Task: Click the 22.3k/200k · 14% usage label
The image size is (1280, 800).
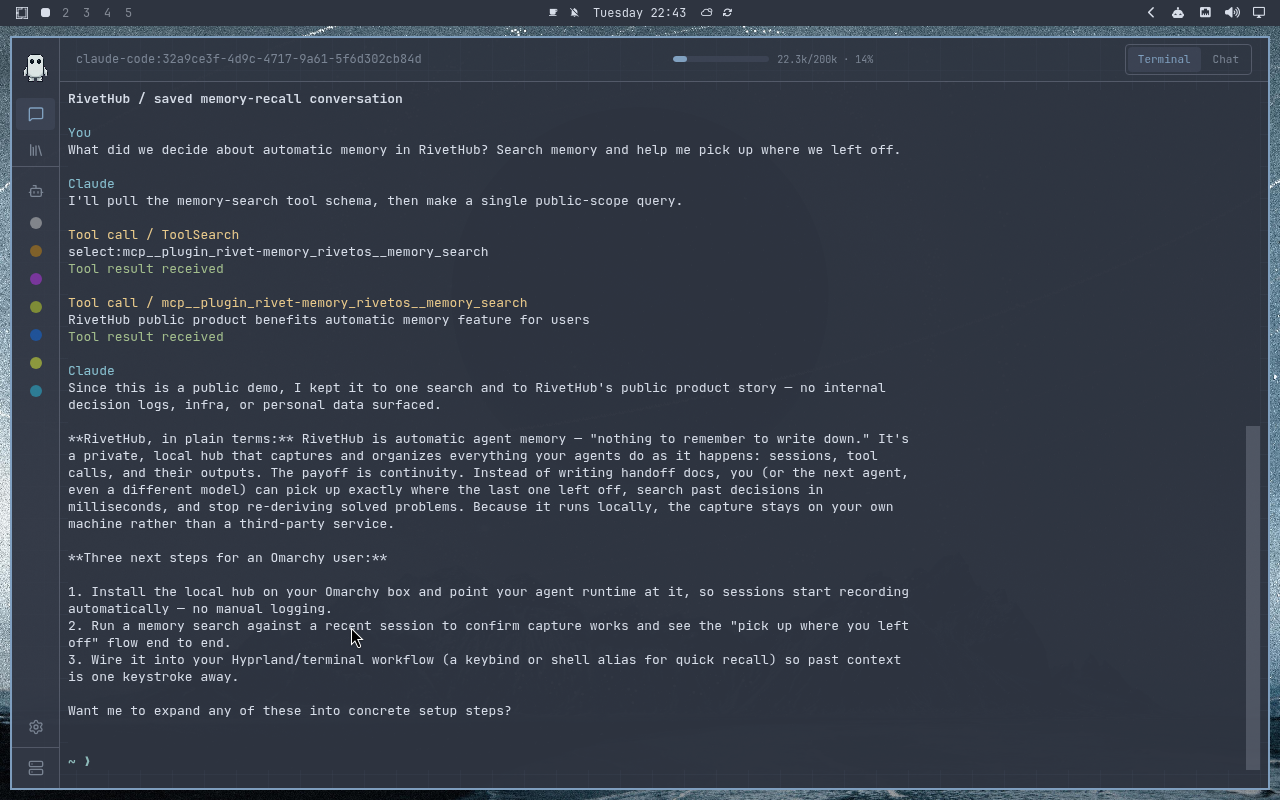Action: click(825, 59)
